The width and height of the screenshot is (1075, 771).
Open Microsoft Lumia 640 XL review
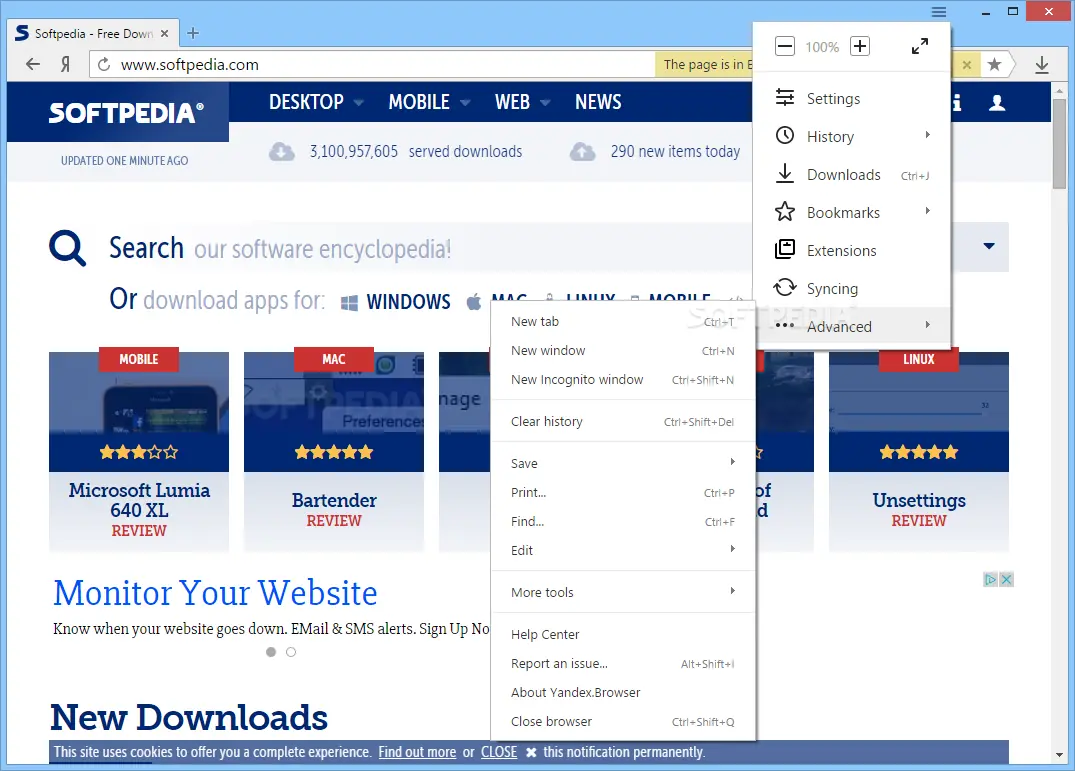pos(139,452)
